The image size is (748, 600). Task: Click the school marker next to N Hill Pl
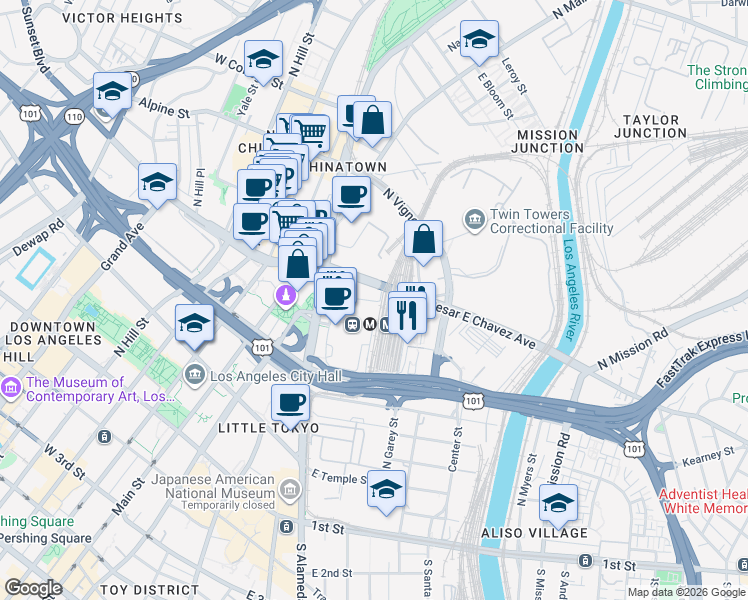[157, 183]
